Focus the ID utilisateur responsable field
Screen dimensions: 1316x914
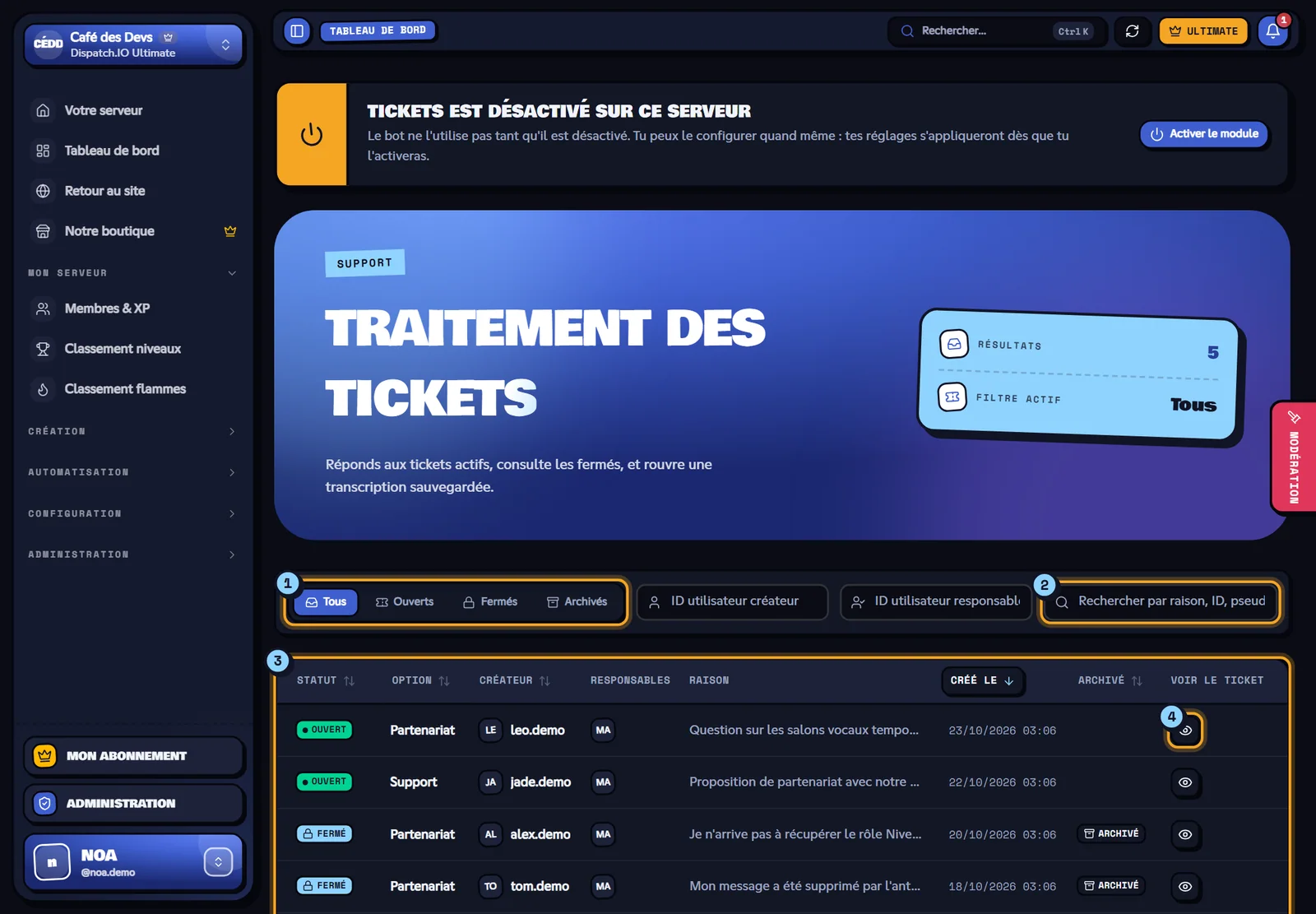pos(936,601)
